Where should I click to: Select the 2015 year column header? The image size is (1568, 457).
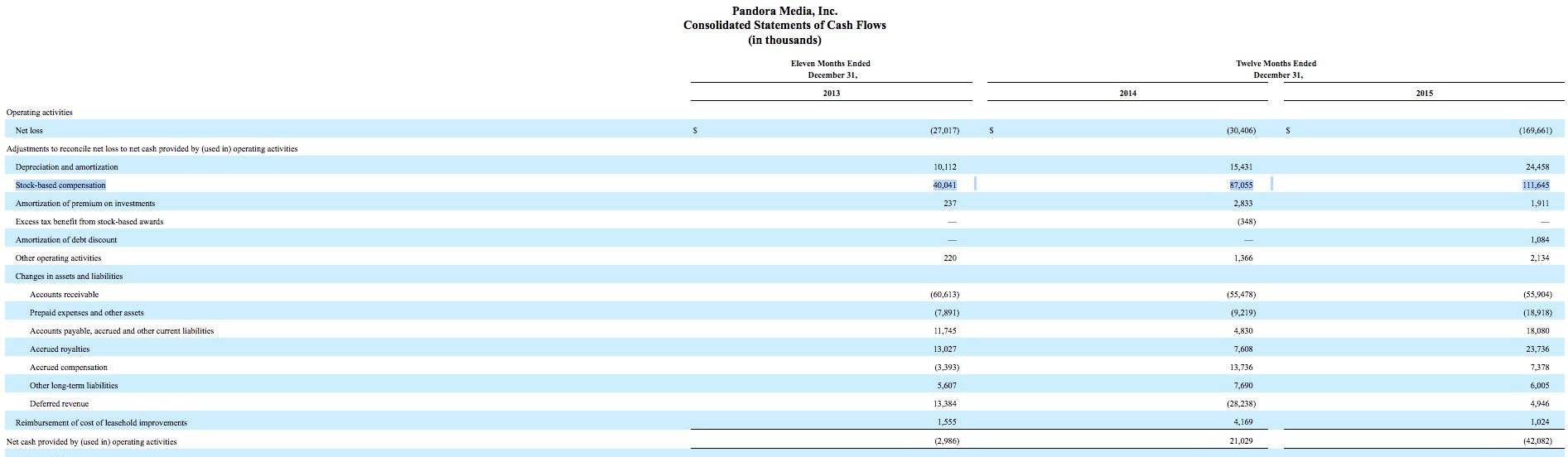point(1424,94)
